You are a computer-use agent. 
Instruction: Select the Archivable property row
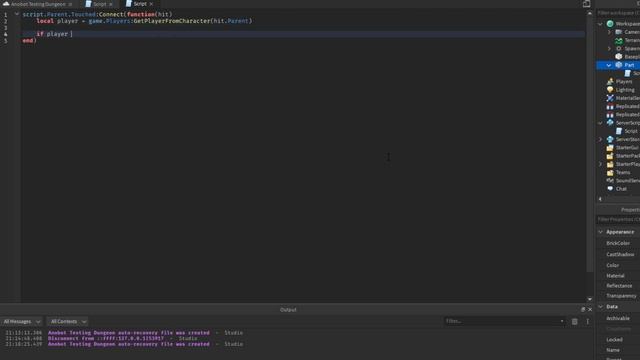point(618,318)
